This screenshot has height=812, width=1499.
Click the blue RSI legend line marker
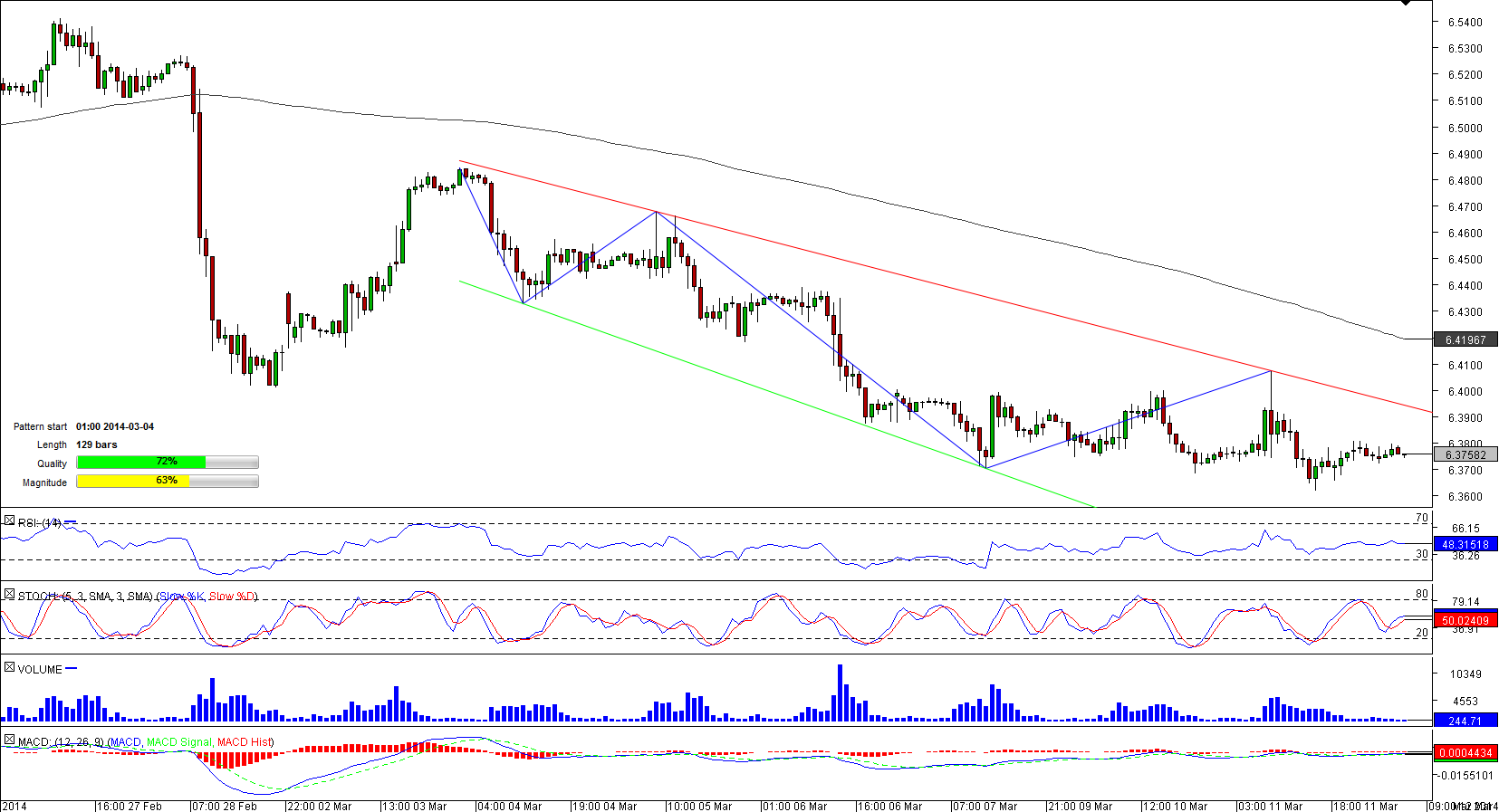[71, 522]
